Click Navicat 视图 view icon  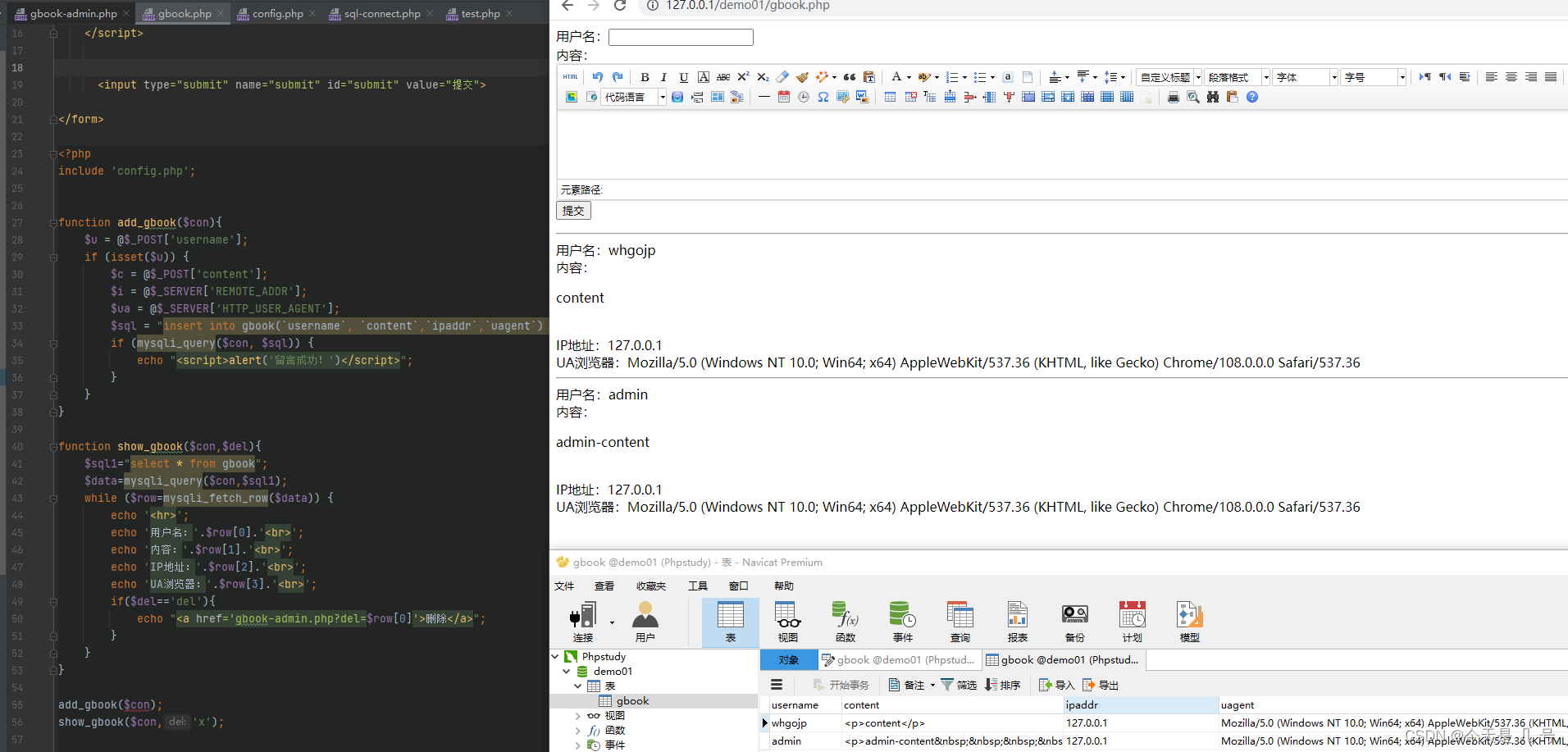(787, 622)
